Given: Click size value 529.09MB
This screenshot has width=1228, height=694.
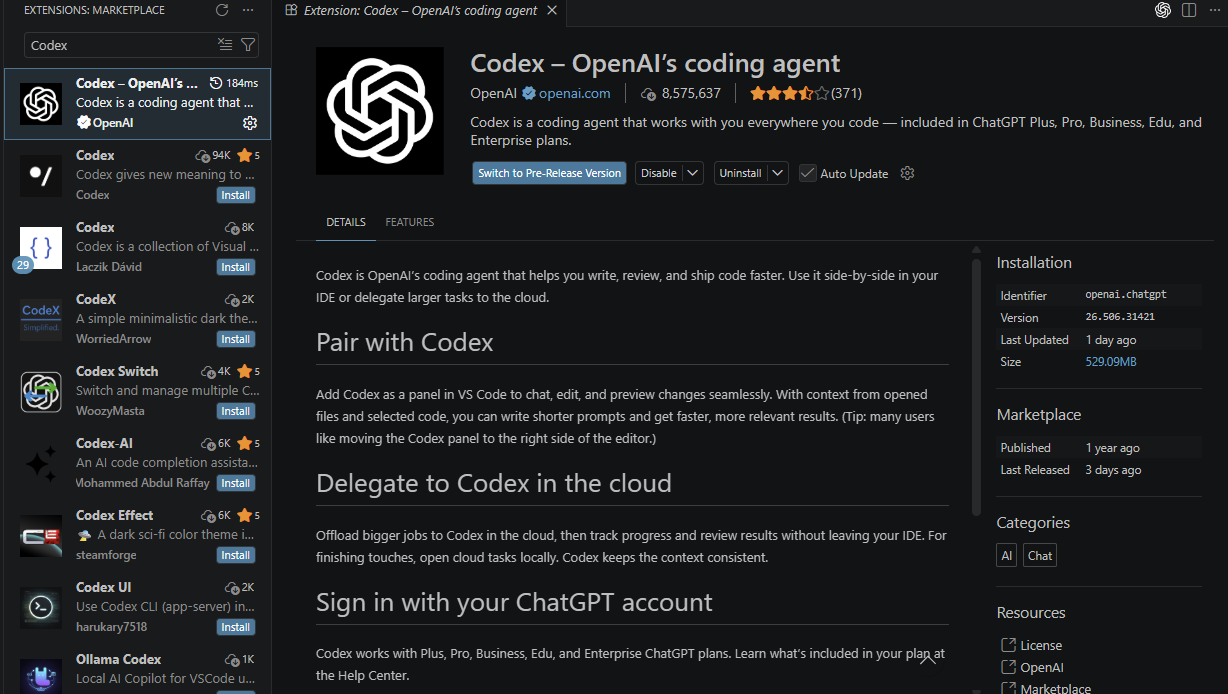Looking at the screenshot, I should tap(1111, 361).
